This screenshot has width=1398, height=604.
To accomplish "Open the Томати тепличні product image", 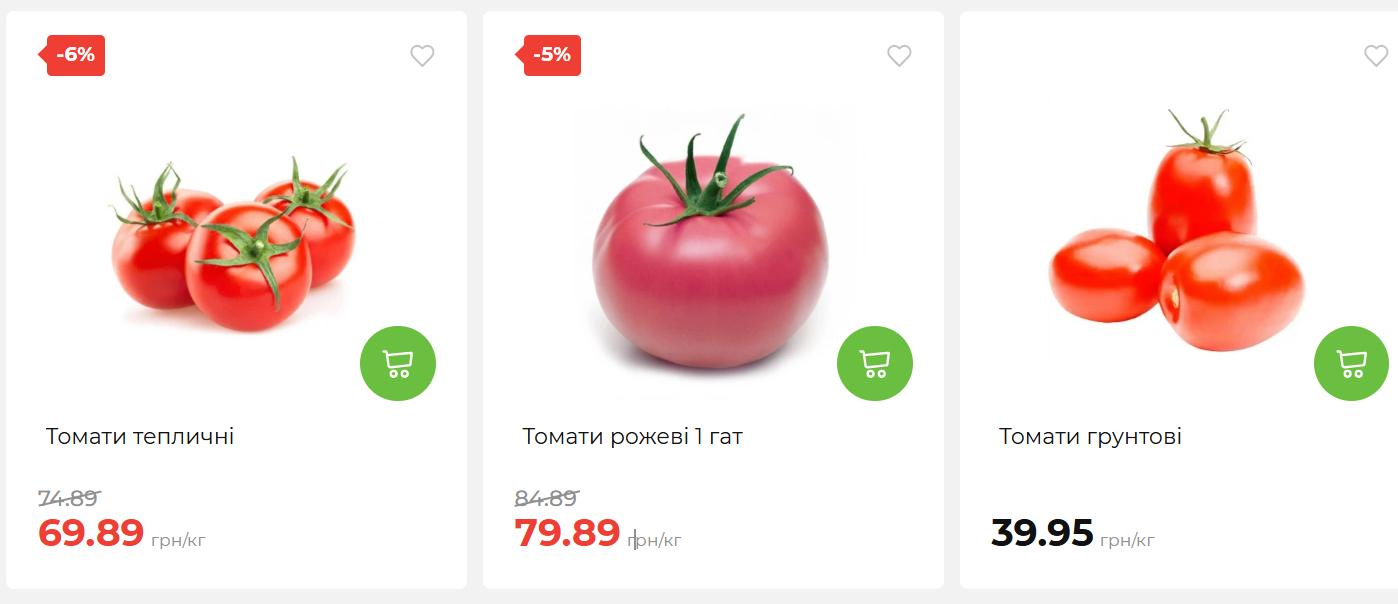I will click(x=233, y=243).
